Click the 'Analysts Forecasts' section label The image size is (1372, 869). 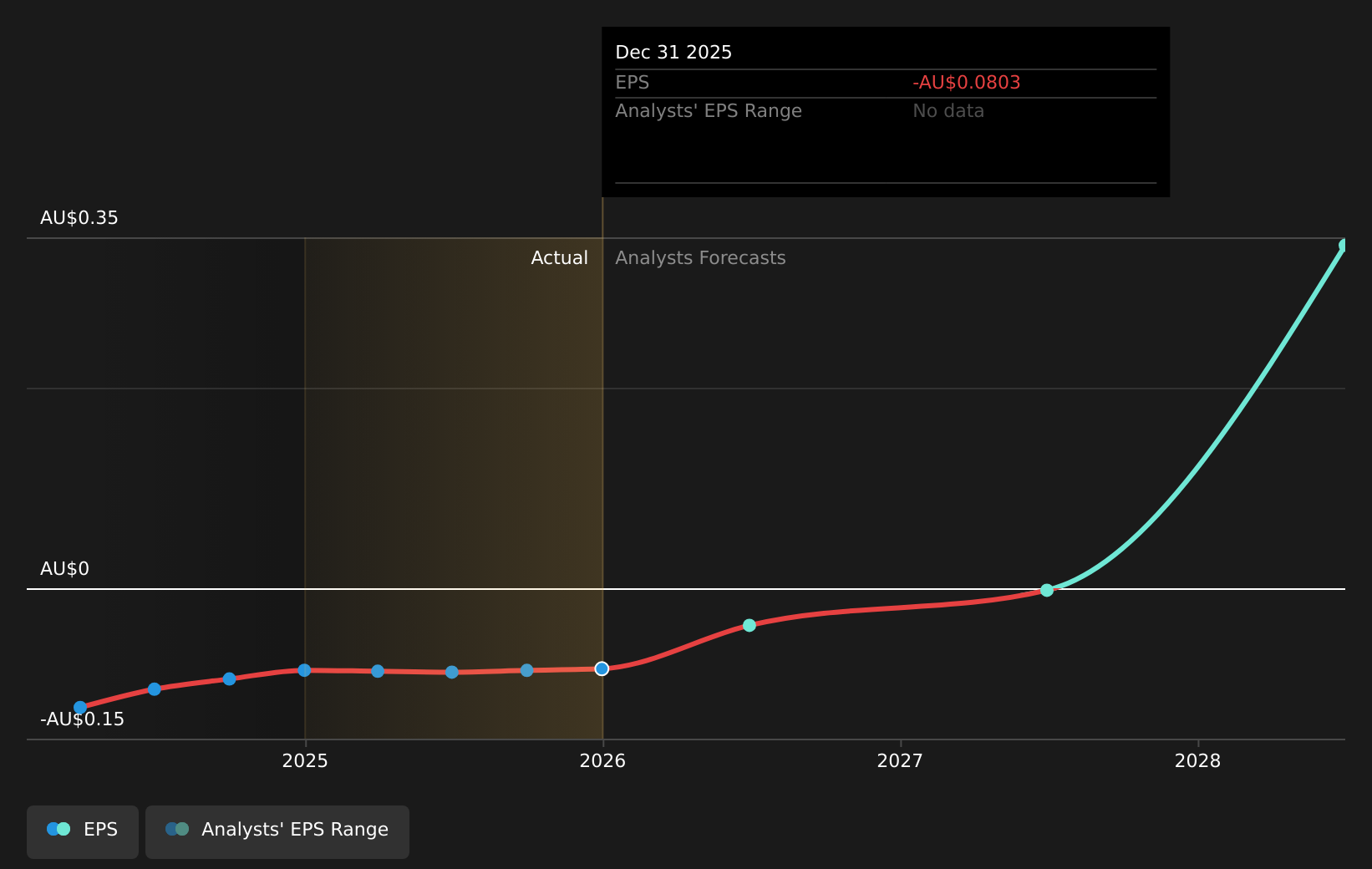coord(700,258)
